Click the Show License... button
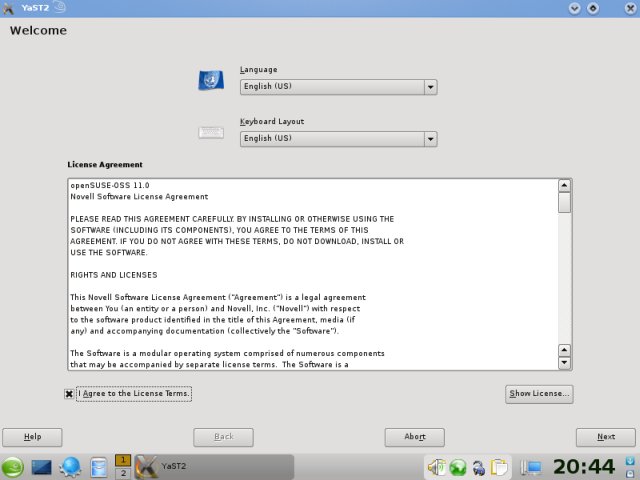The image size is (640, 480). (x=539, y=394)
